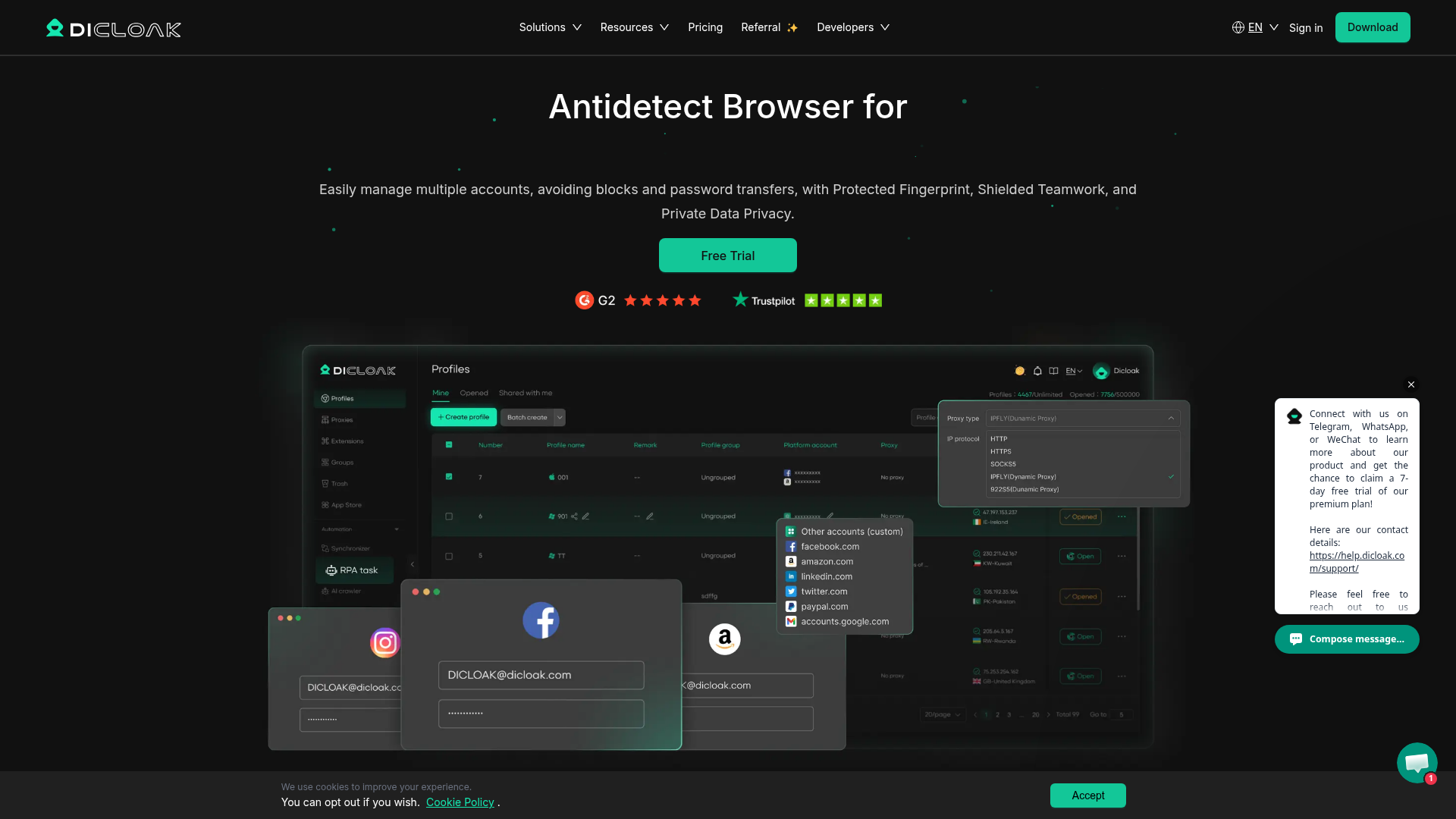Screen dimensions: 1456x819
Task: Uncheck the checkbox for row number 7
Action: 449,477
